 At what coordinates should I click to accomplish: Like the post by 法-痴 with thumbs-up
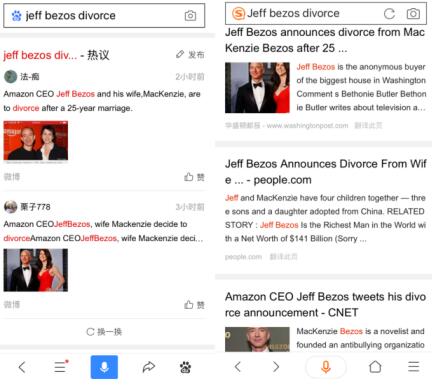coord(189,177)
